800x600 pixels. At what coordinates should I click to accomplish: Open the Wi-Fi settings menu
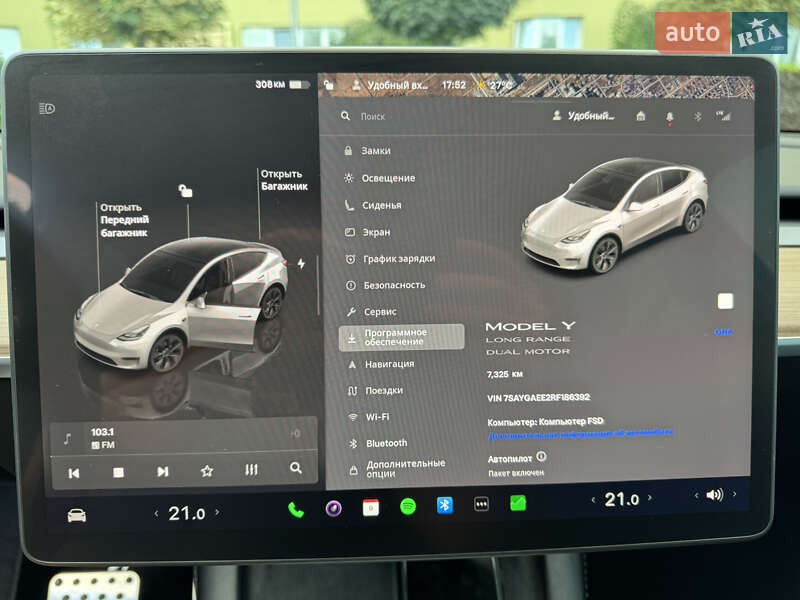(x=369, y=417)
